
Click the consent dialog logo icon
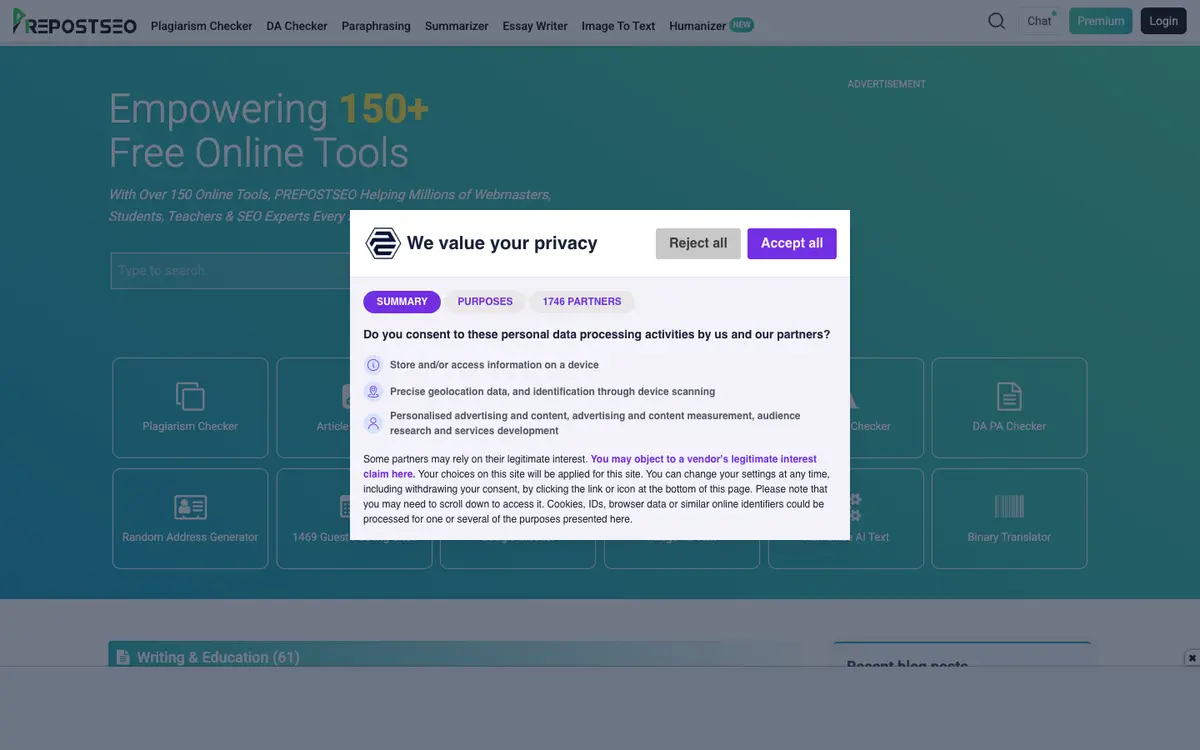(x=382, y=243)
